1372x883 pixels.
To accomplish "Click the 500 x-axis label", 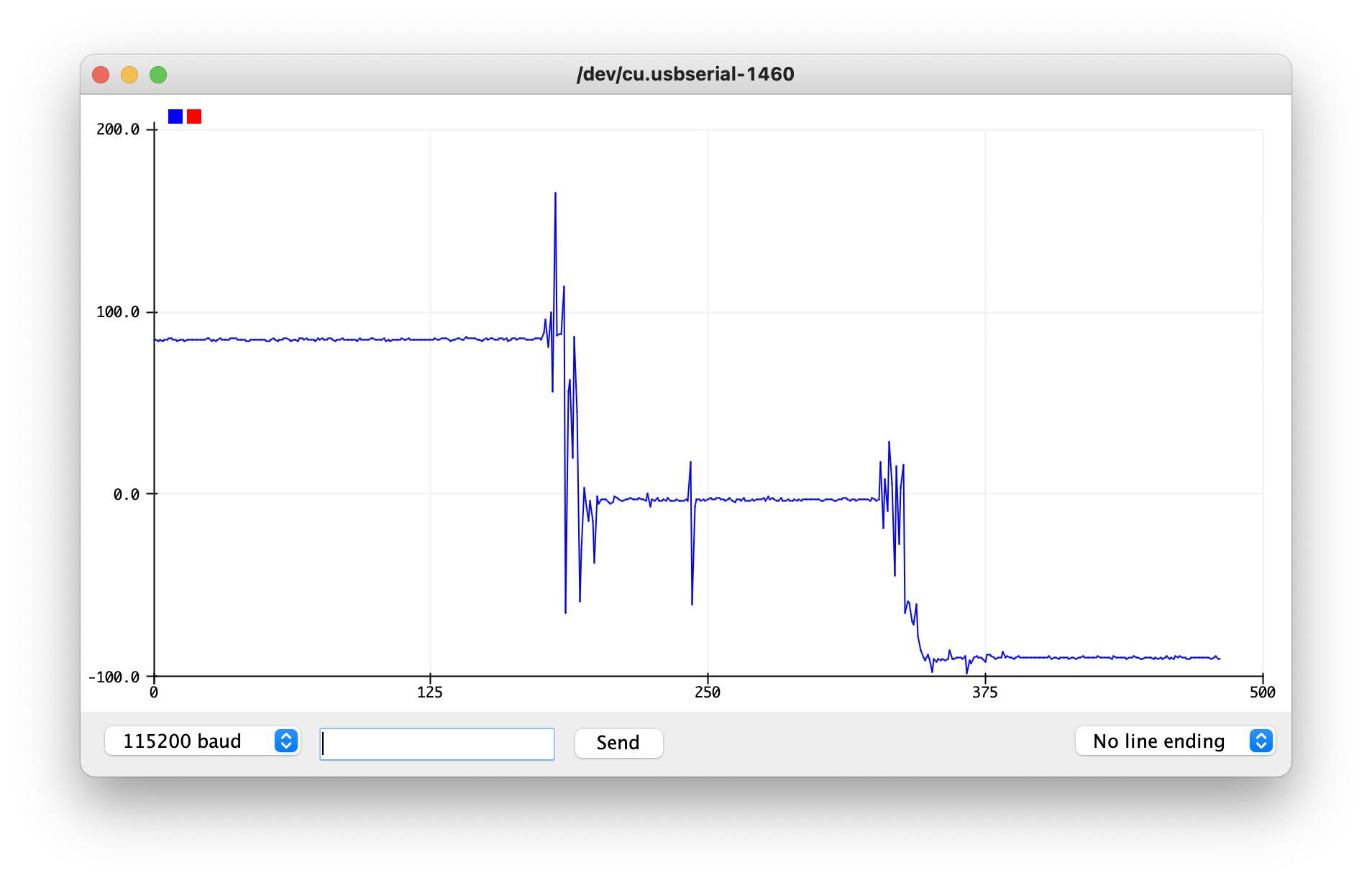I will pos(1263,692).
